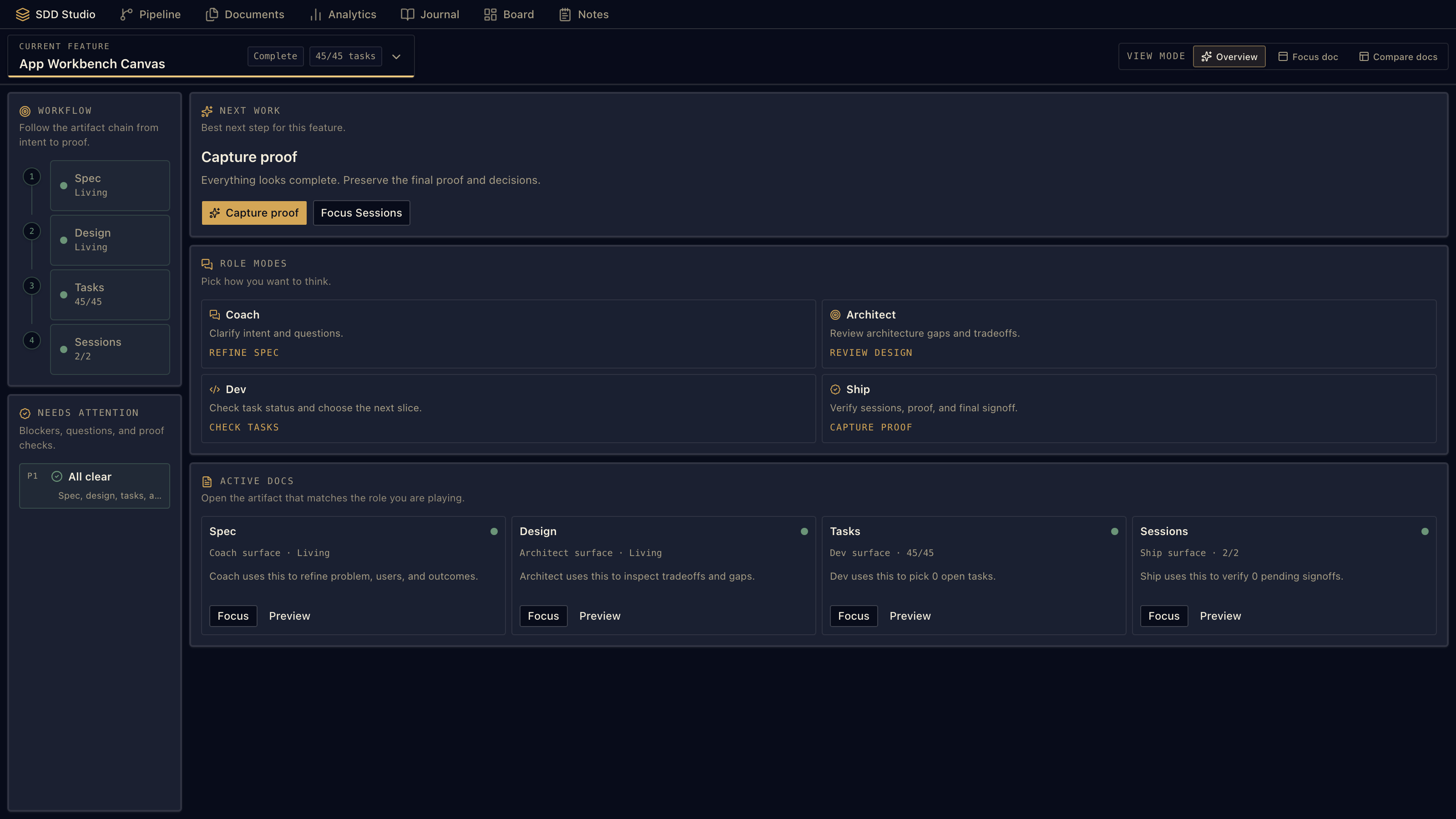Choose the Ship role mode card

click(1129, 409)
